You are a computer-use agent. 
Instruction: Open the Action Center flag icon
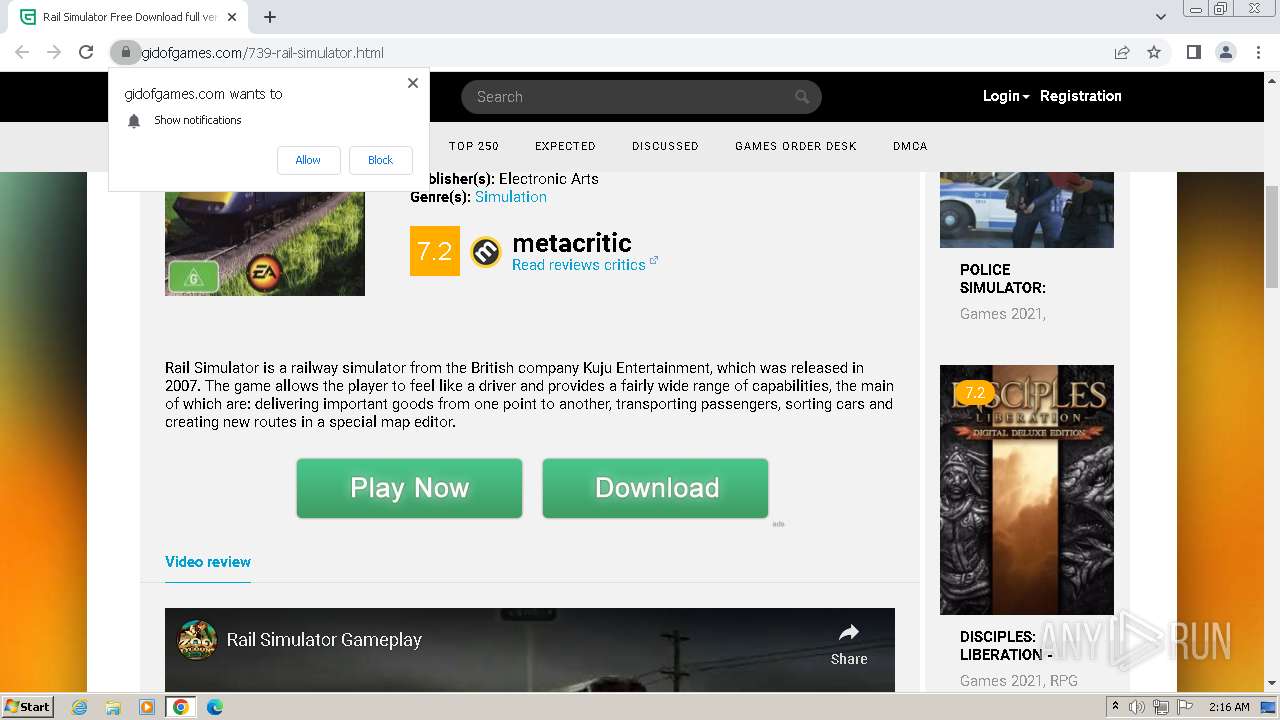coord(1184,707)
